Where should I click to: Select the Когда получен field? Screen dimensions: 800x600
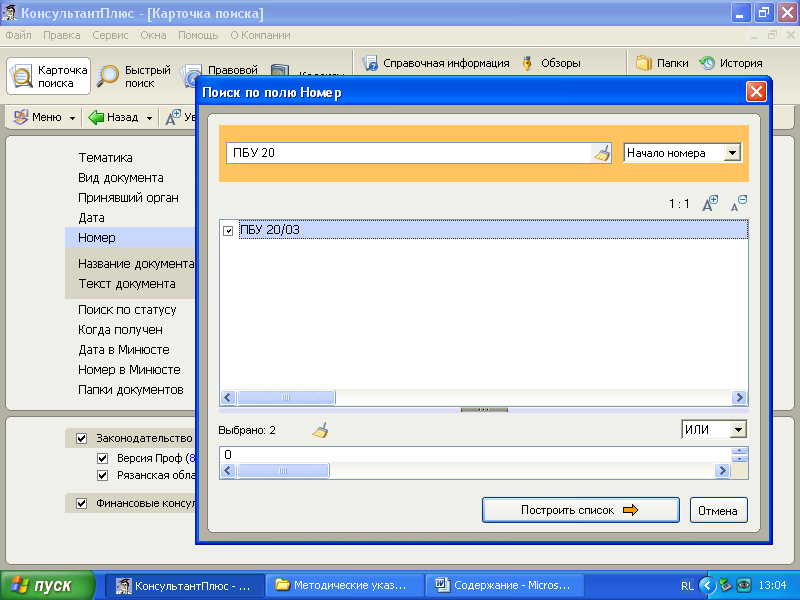coord(120,330)
